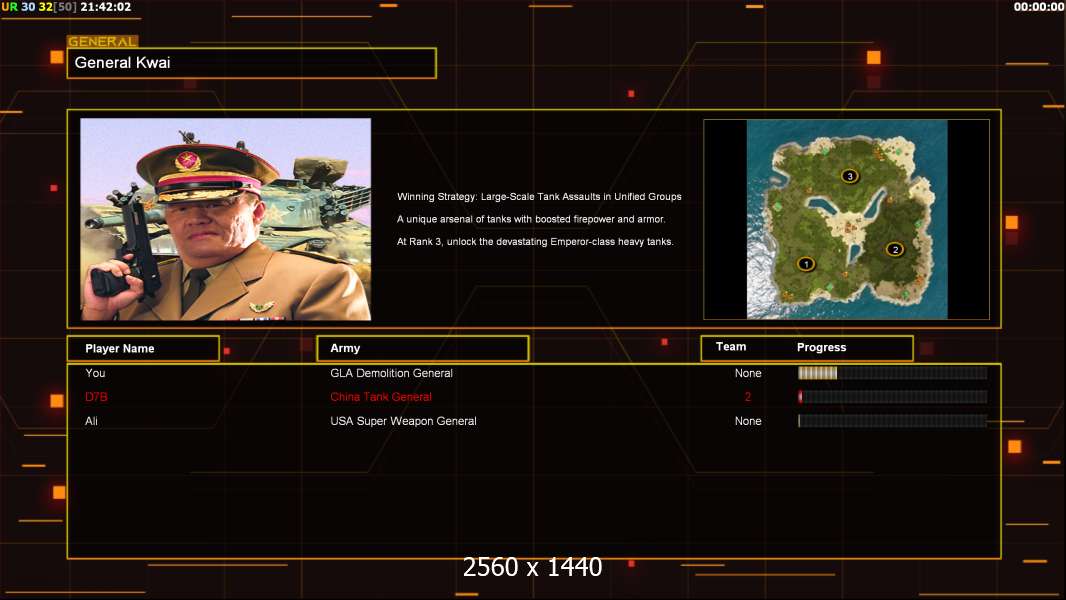Click USA Super Weapon General army text
The height and width of the screenshot is (600, 1066).
[x=403, y=421]
